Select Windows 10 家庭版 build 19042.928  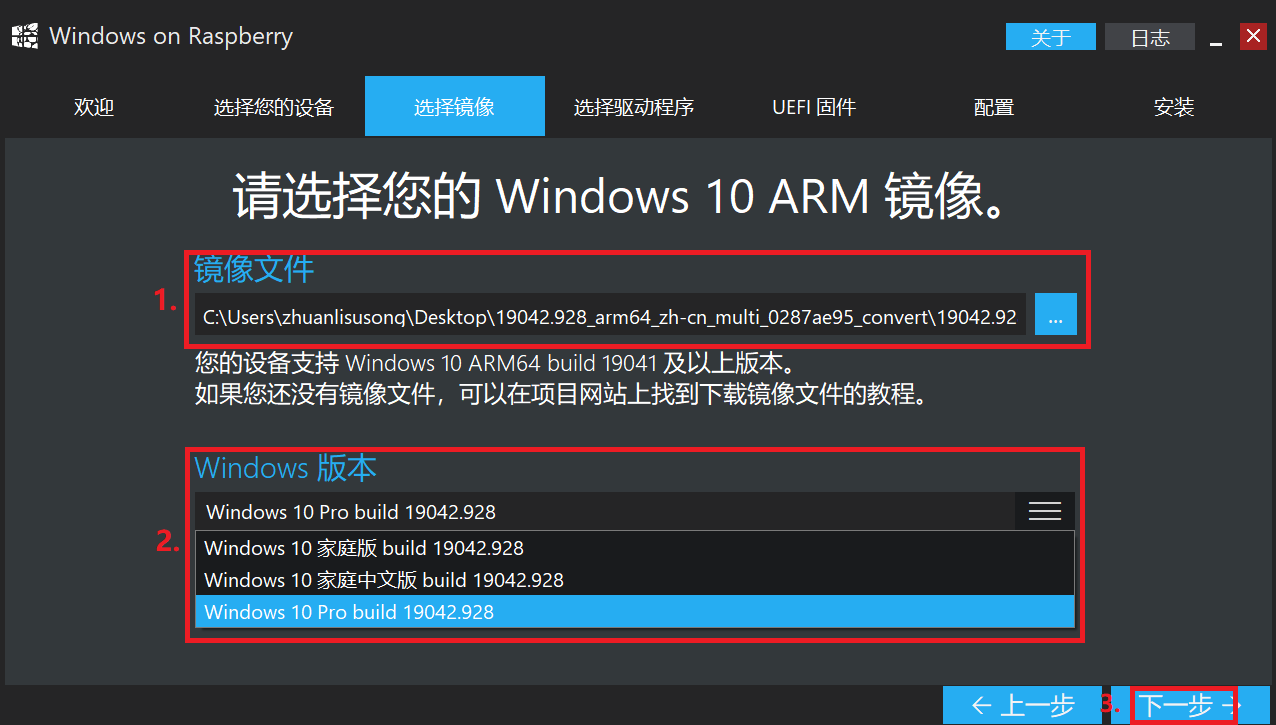point(635,548)
